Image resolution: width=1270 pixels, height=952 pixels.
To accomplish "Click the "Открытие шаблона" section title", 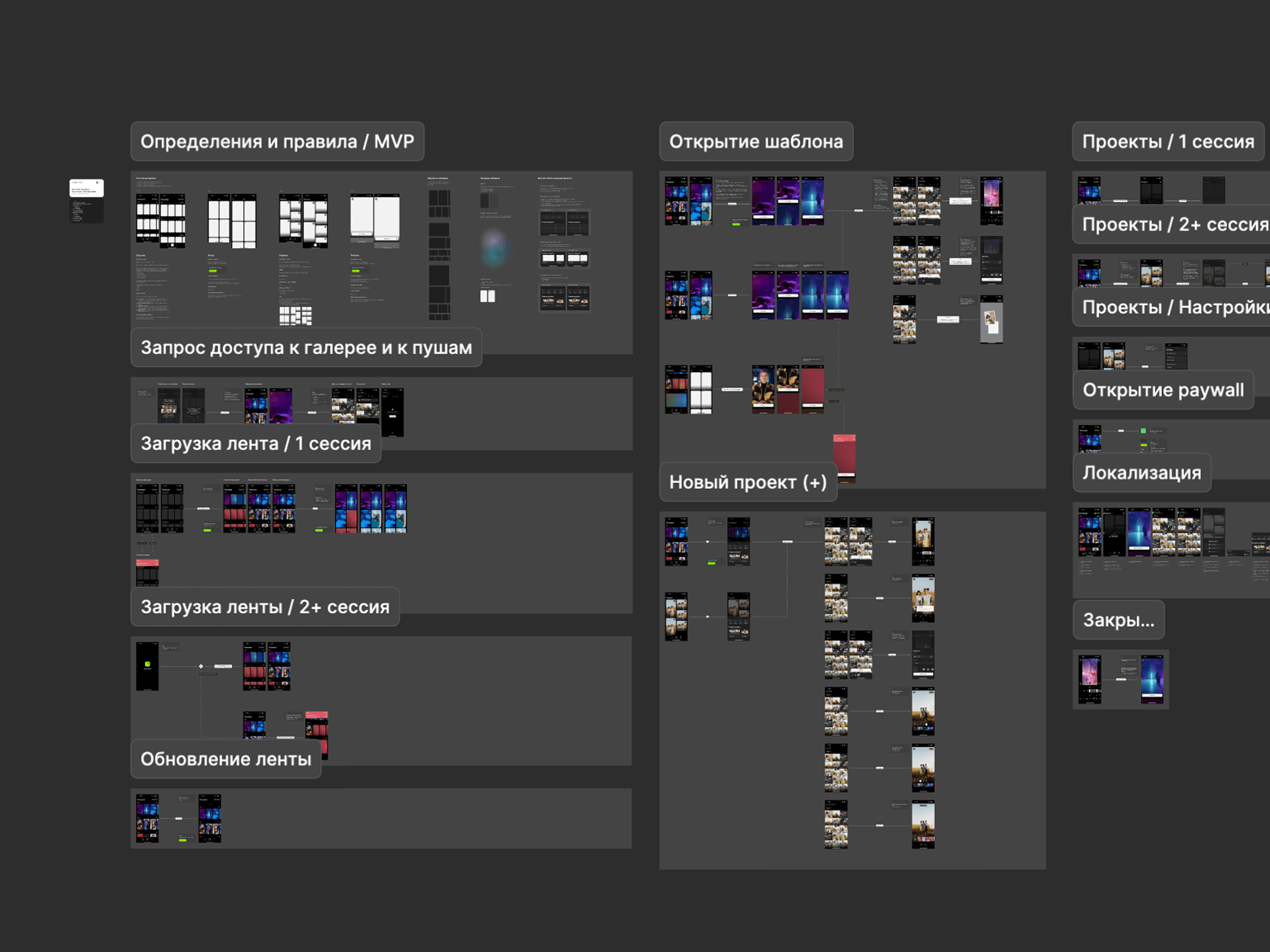I will pos(755,142).
